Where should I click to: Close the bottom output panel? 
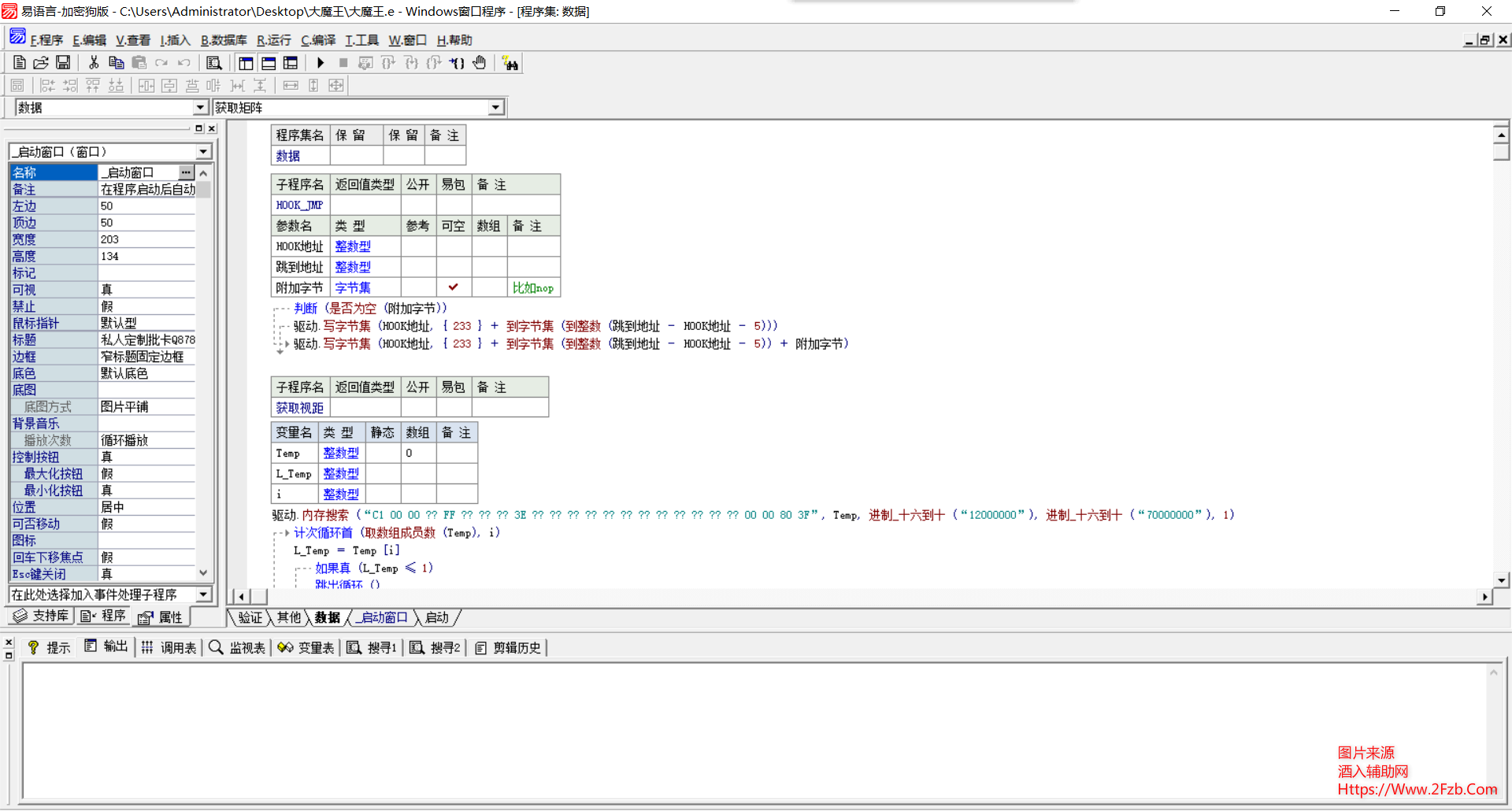point(9,643)
